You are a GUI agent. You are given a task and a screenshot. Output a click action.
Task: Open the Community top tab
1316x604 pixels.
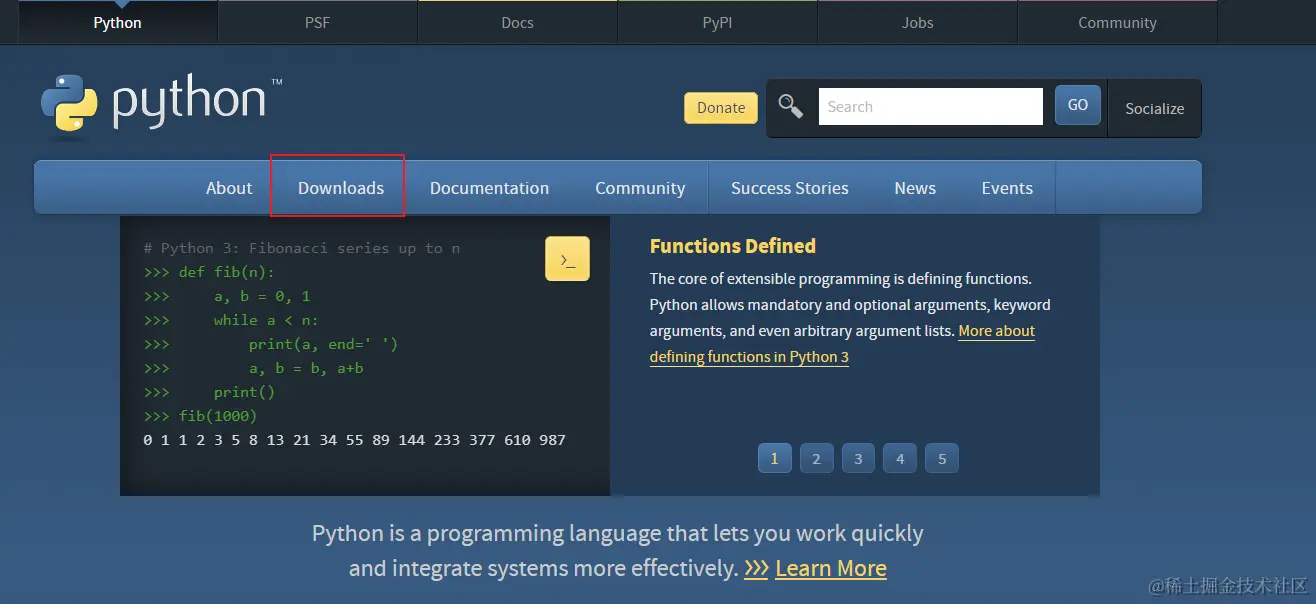1117,23
